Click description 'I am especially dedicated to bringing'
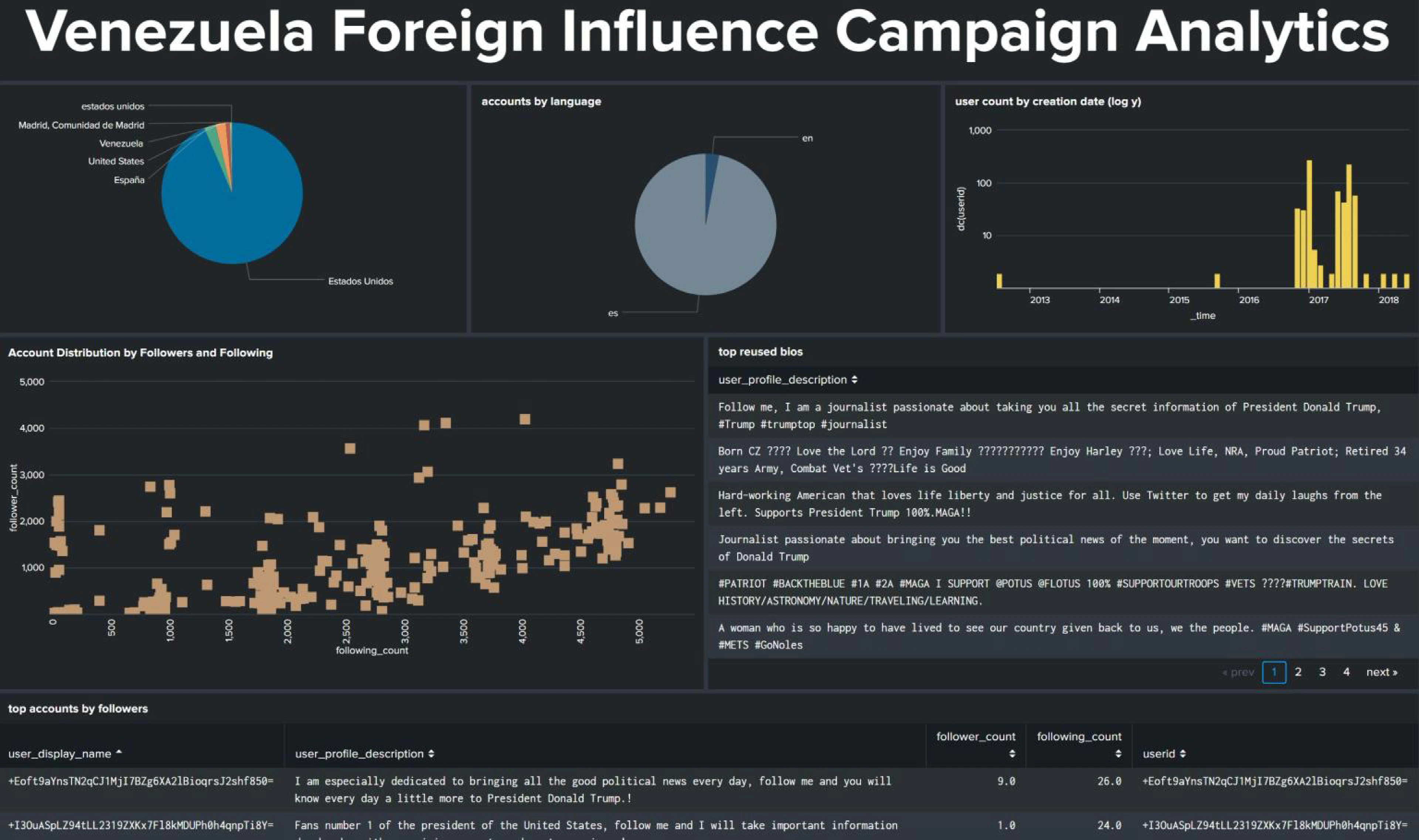The height and width of the screenshot is (840, 1419). pyautogui.click(x=593, y=790)
